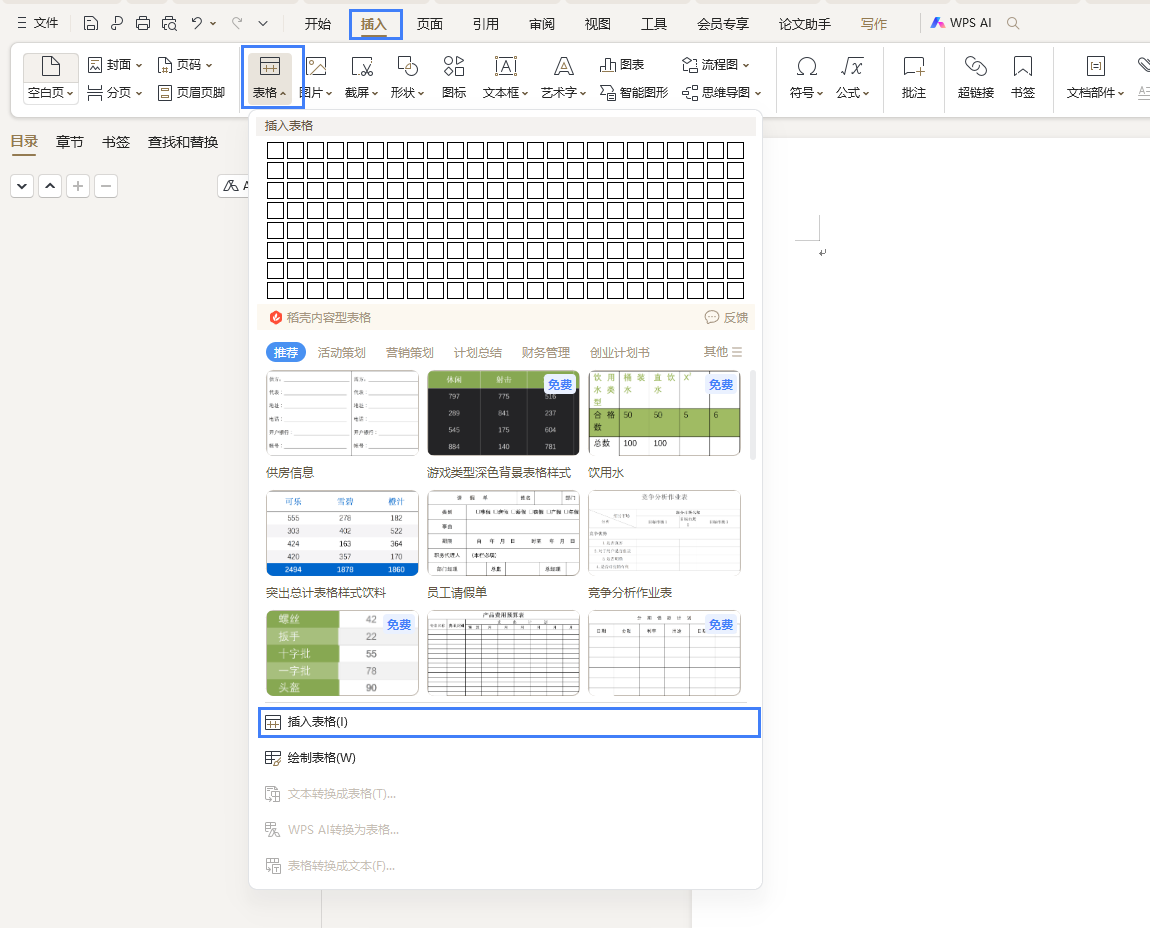Viewport: 1150px width, 928px height.
Task: Select the Financial Management (财务管理) category
Action: [x=546, y=353]
